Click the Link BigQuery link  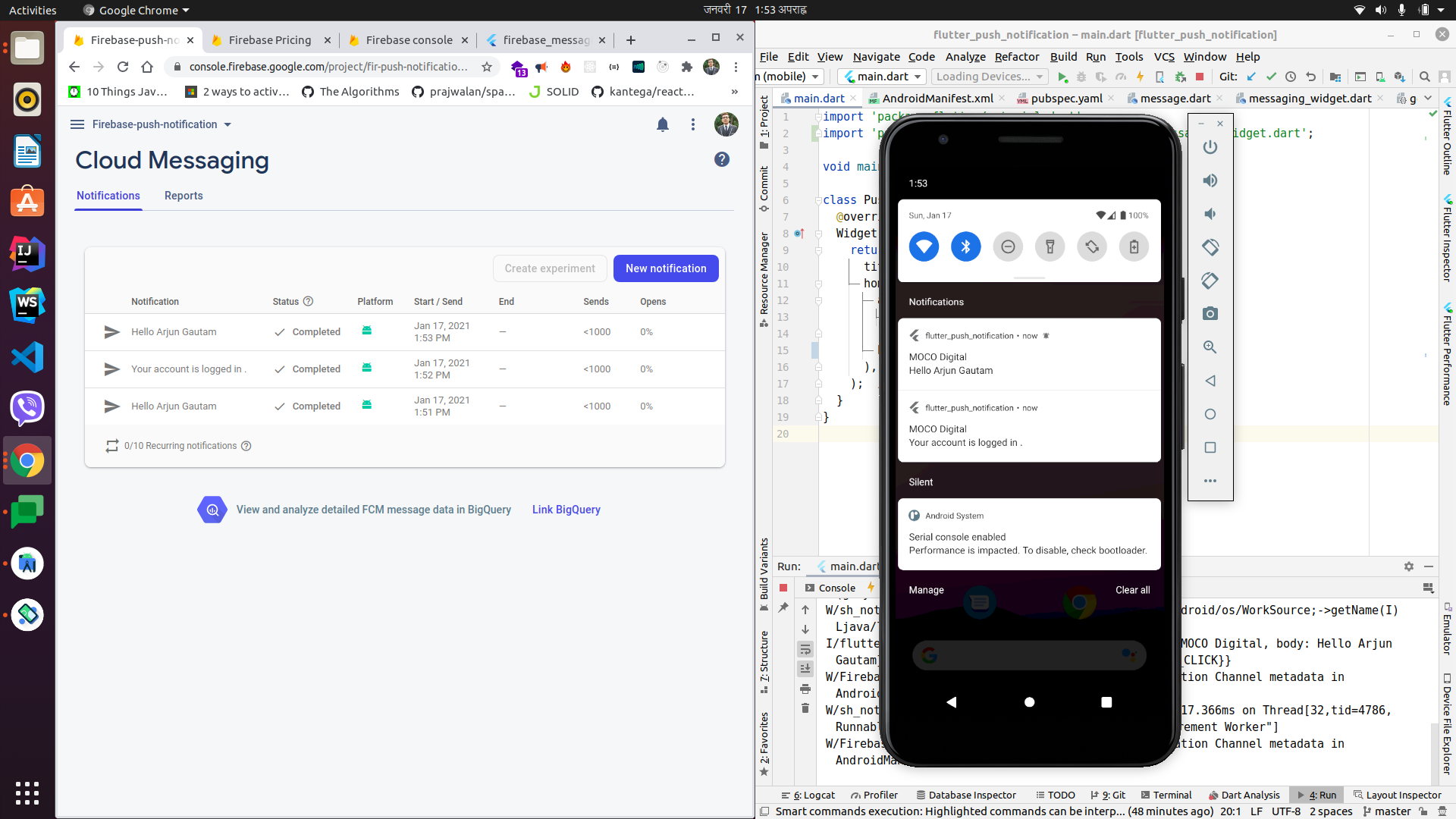[566, 510]
